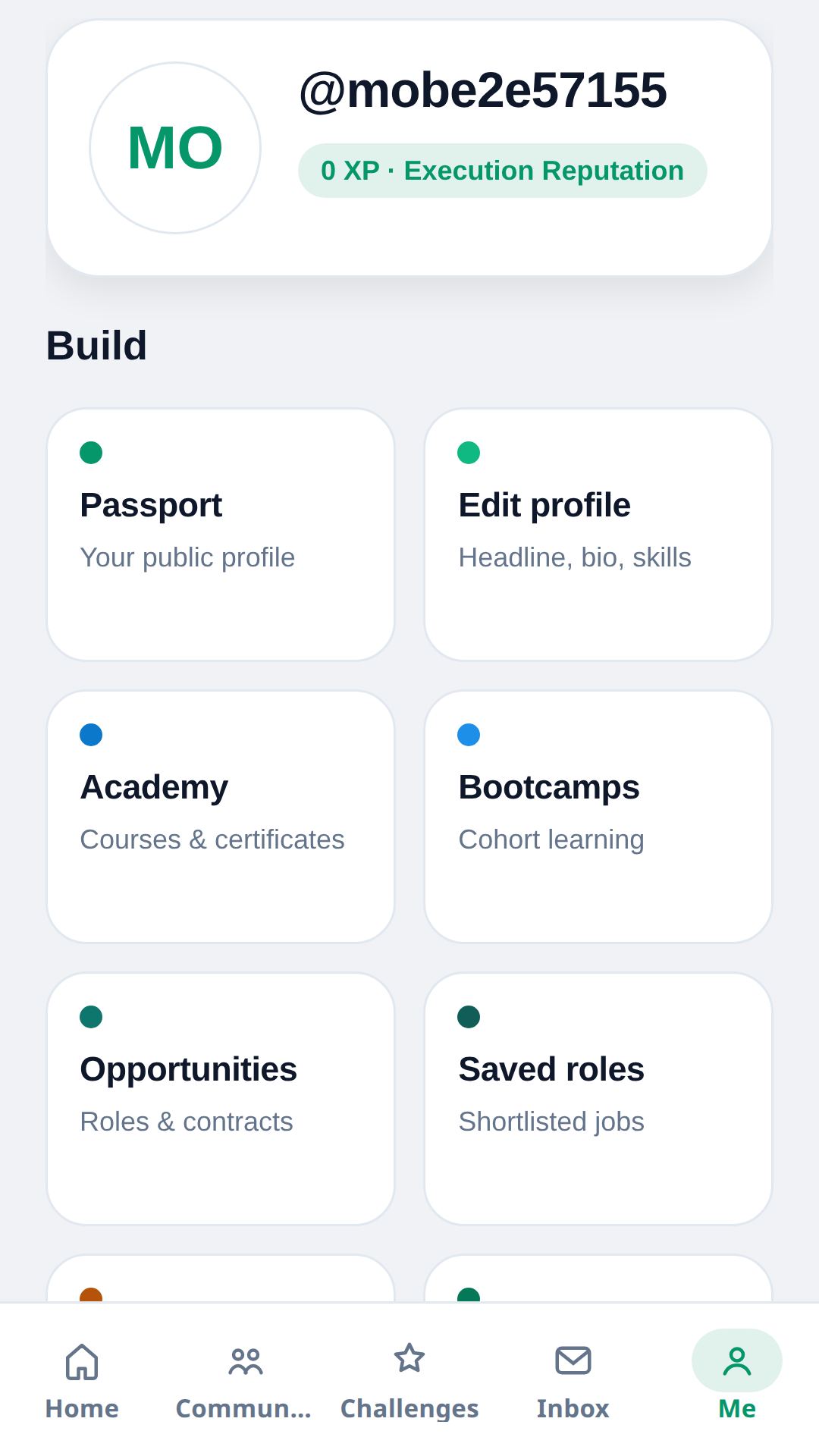Viewport: 819px width, 1456px height.
Task: Go to Academy courses & certificates
Action: (x=221, y=817)
